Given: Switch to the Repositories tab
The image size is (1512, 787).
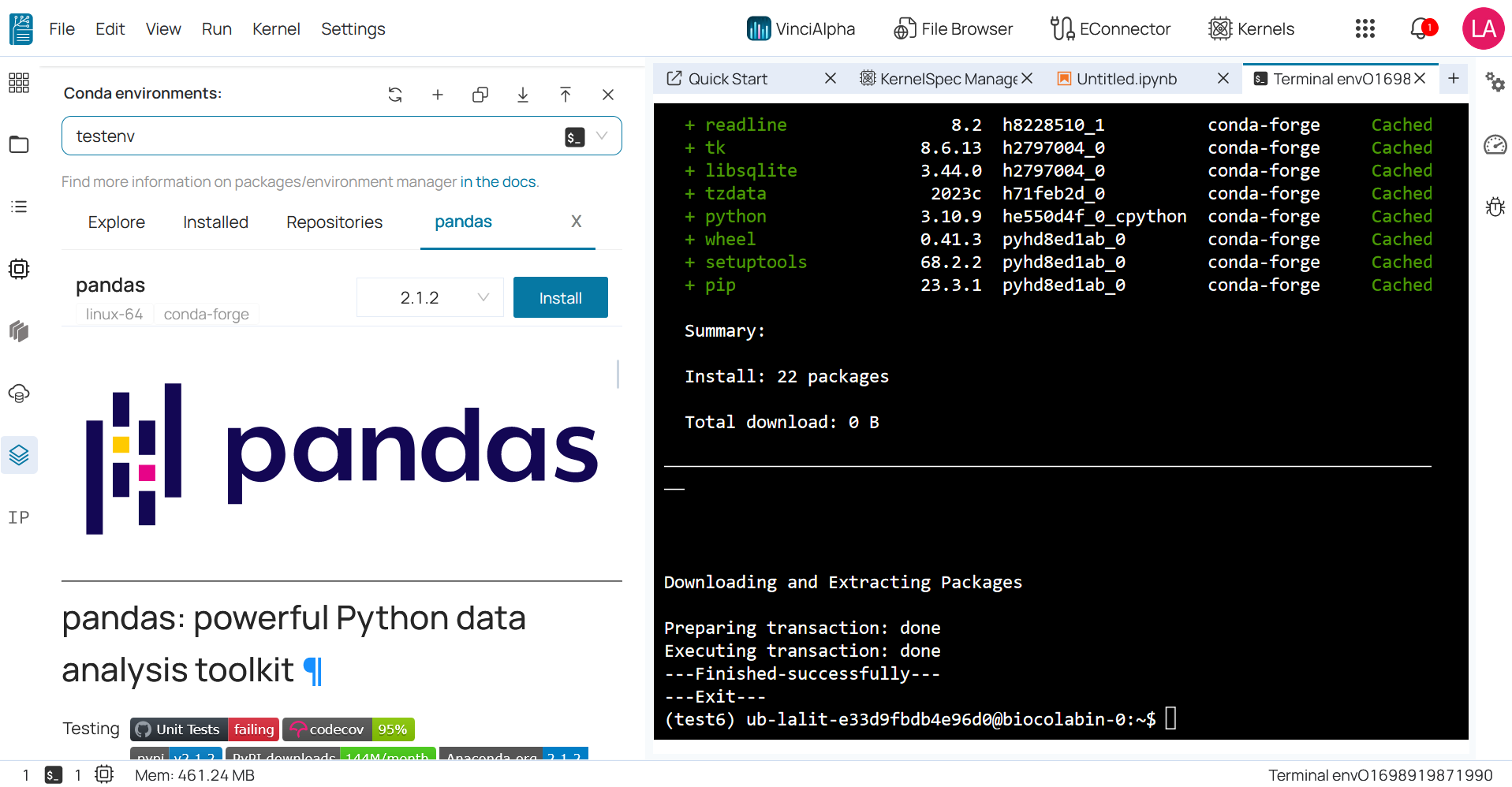Looking at the screenshot, I should pos(334,222).
